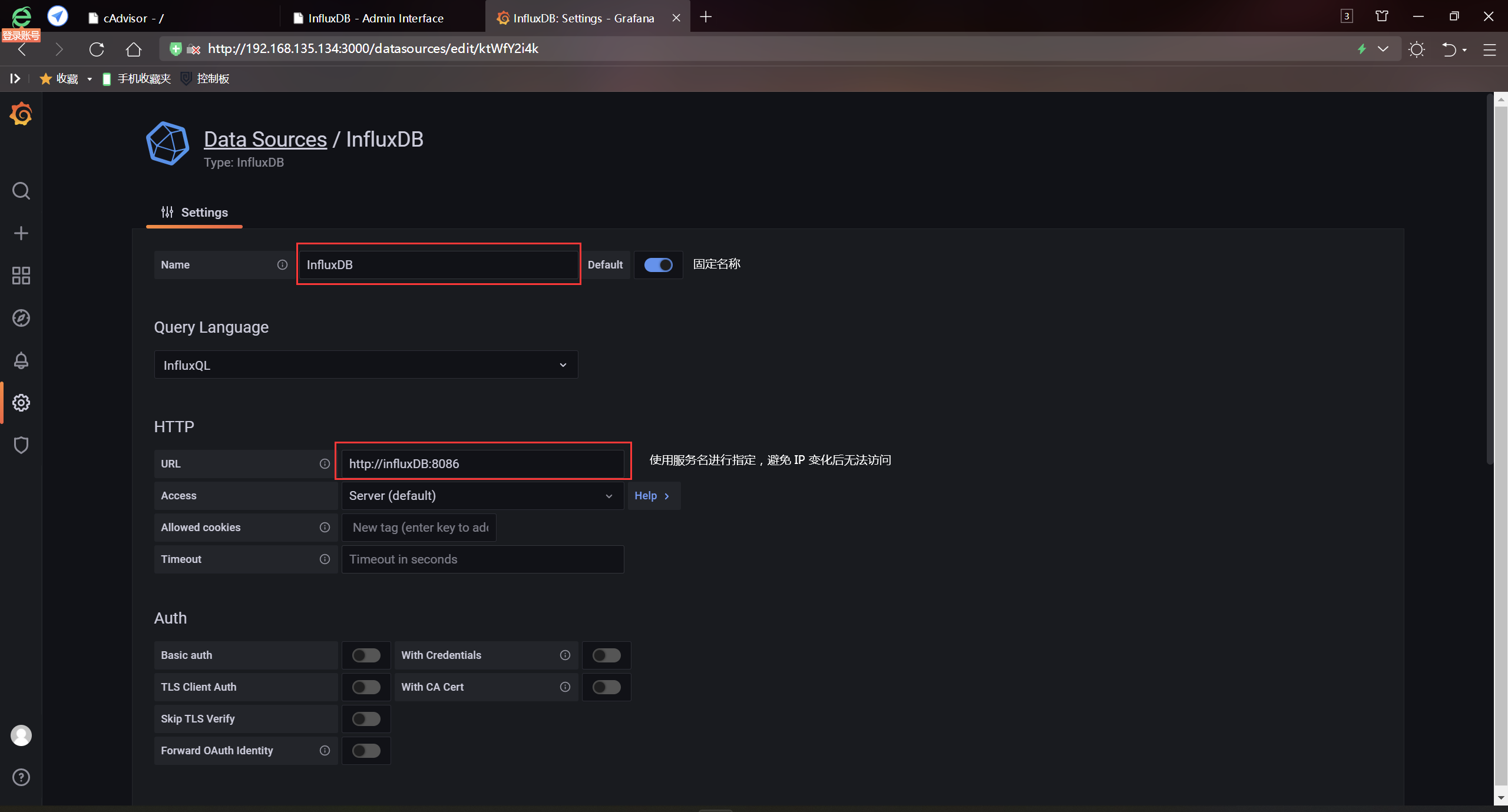Toggle the Default data source switch

coord(658,265)
